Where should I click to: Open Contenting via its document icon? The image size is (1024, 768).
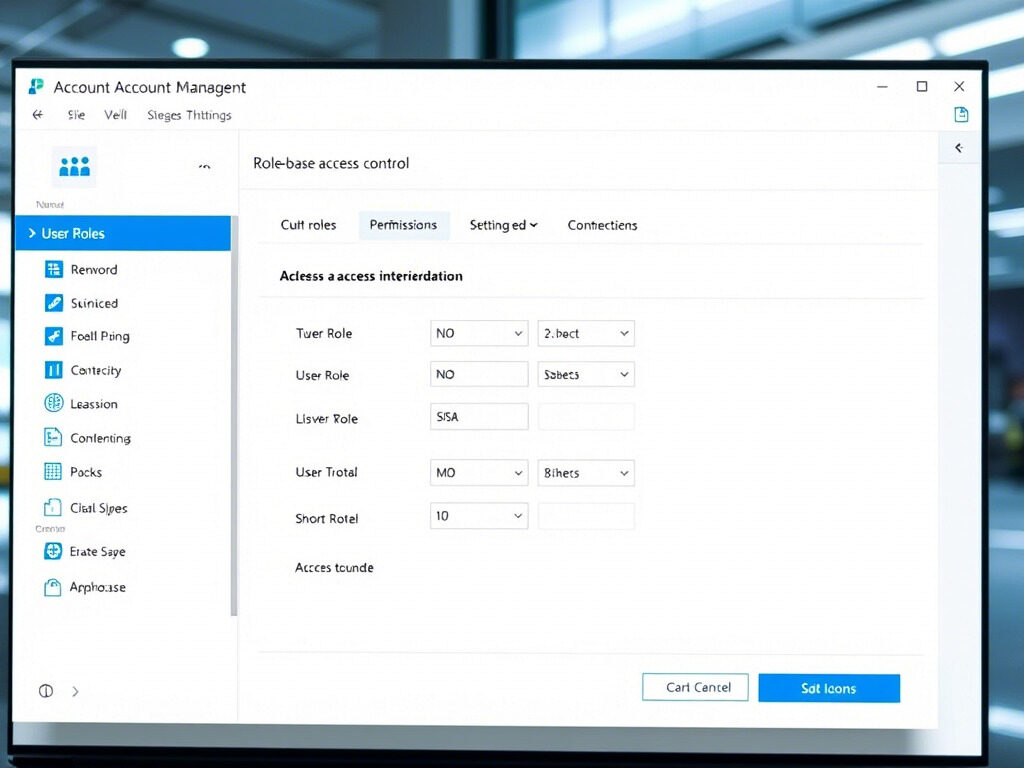(x=55, y=438)
